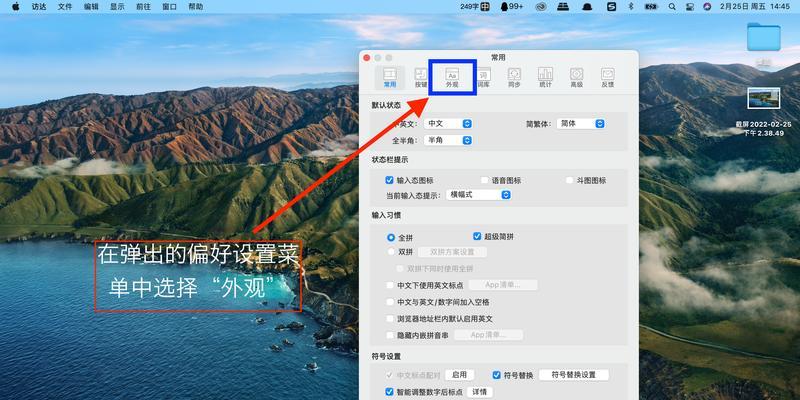Open Control Center in menu bar
Viewport: 800px width, 400px height.
[x=690, y=7]
